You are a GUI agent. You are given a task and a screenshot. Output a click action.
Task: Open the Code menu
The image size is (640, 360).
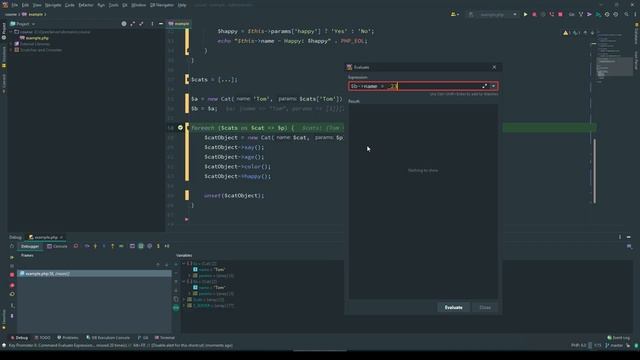pyautogui.click(x=70, y=5)
